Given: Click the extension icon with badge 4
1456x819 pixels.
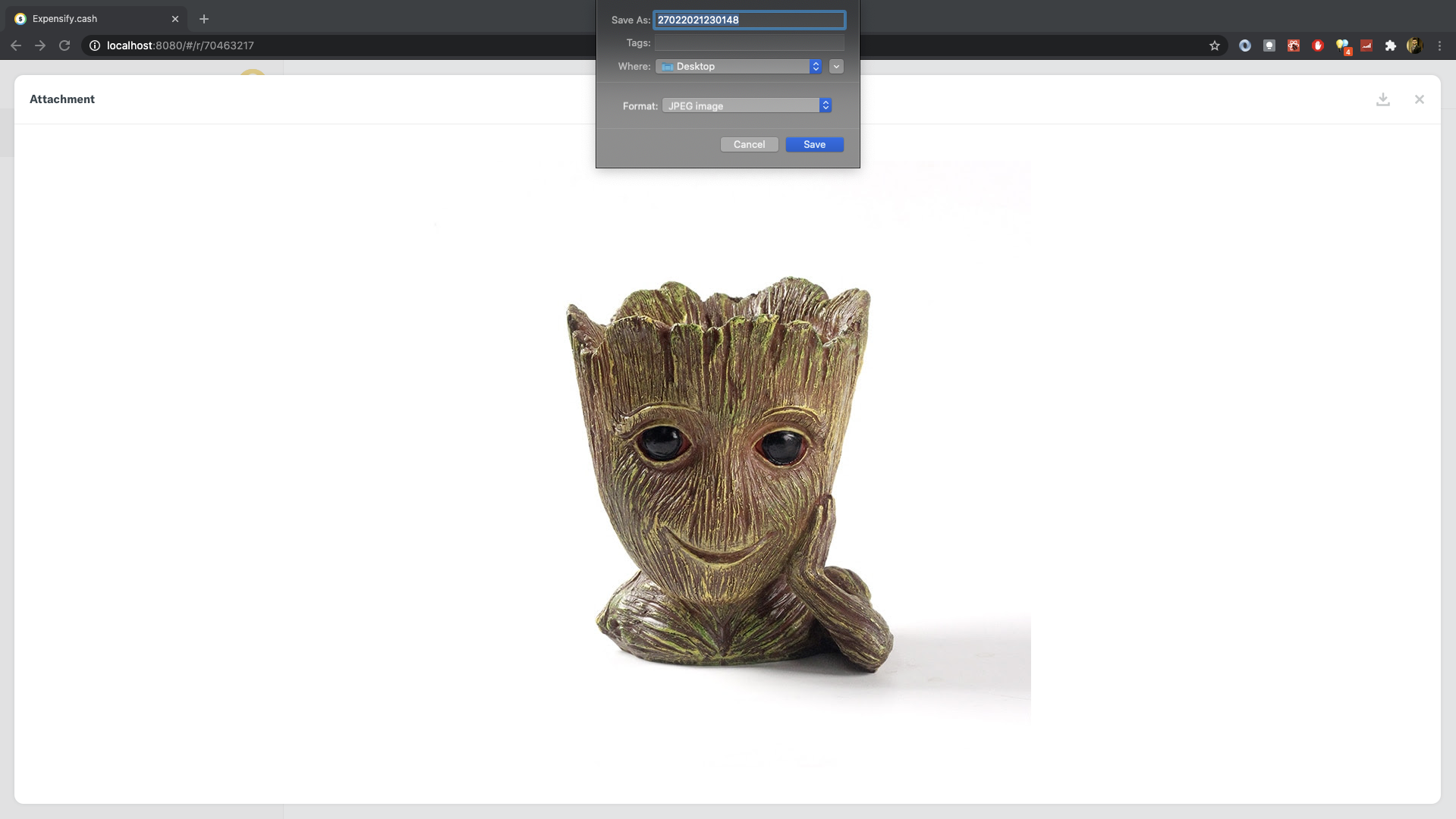Looking at the screenshot, I should tap(1343, 47).
